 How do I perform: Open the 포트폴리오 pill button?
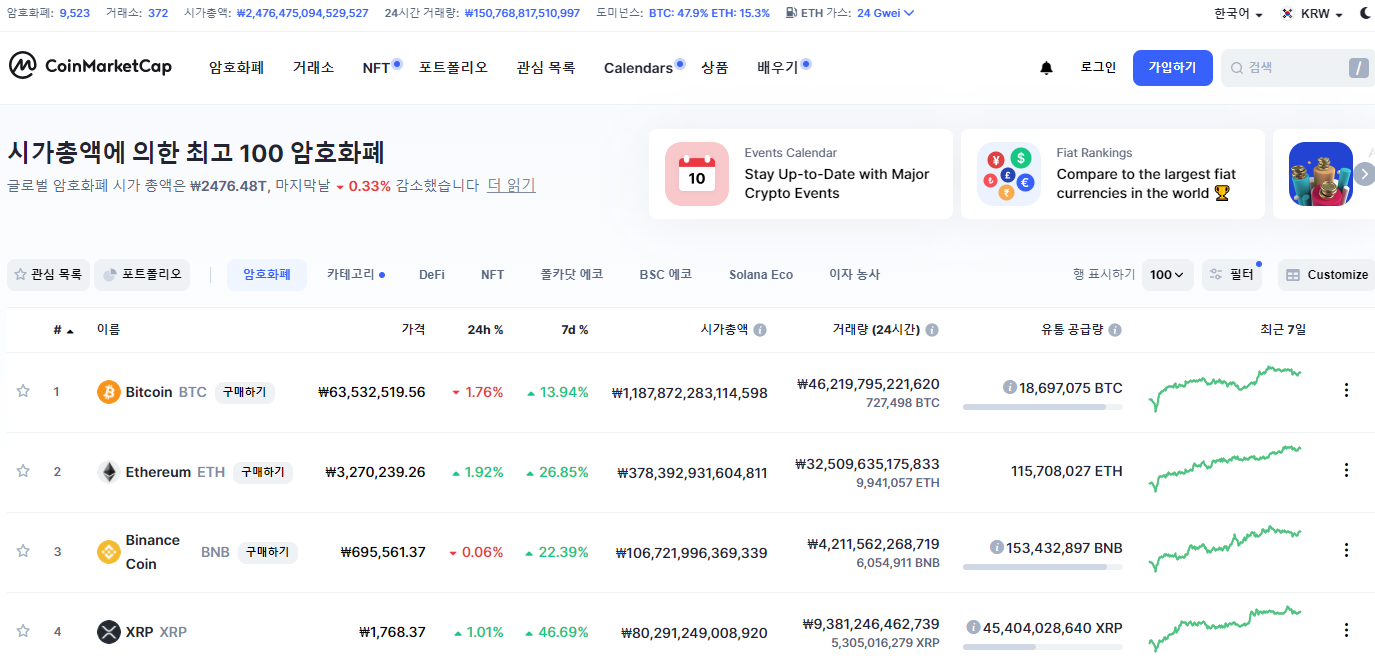click(142, 274)
